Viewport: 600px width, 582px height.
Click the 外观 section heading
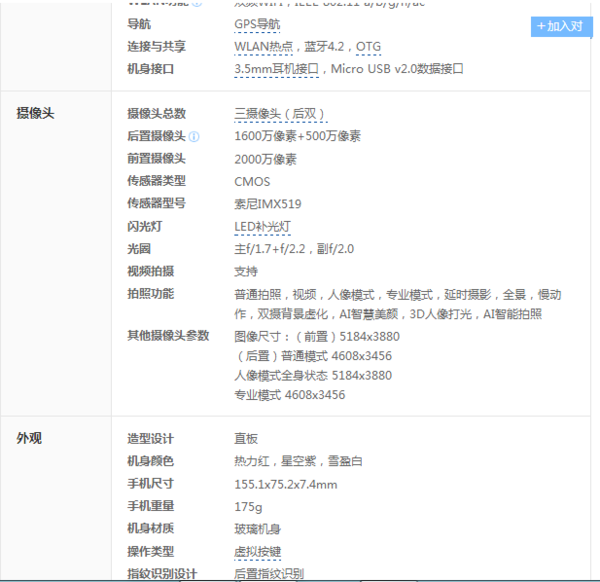pyautogui.click(x=29, y=438)
